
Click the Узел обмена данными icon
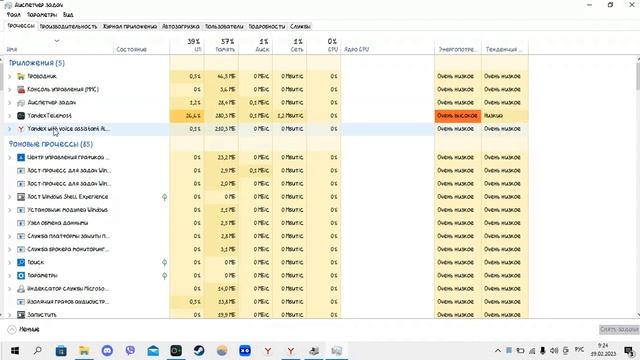click(21, 223)
